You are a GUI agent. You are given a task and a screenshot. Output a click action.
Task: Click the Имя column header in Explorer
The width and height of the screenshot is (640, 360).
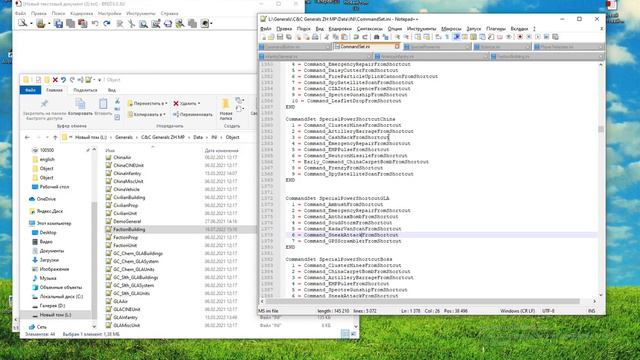[x=110, y=151]
